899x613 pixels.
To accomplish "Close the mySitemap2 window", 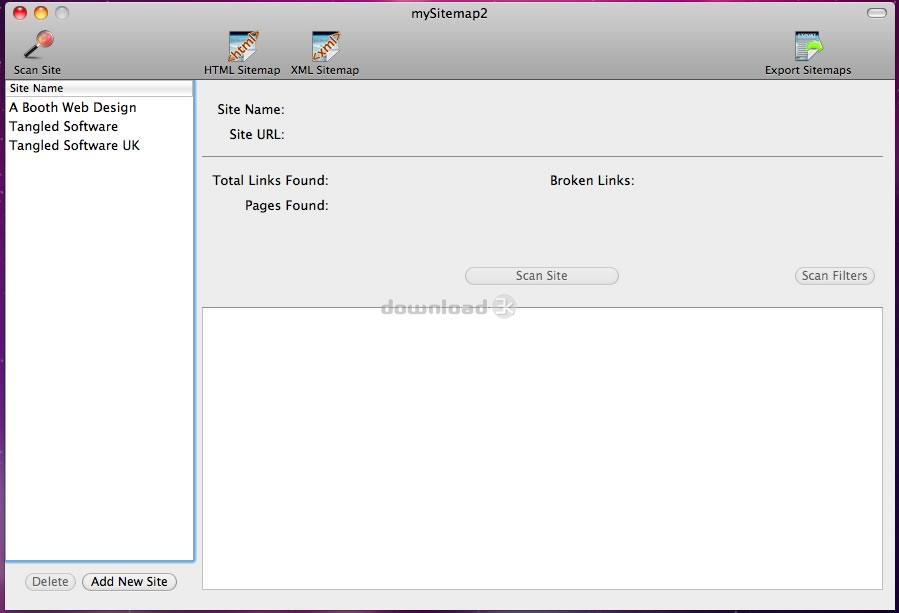I will tap(20, 13).
